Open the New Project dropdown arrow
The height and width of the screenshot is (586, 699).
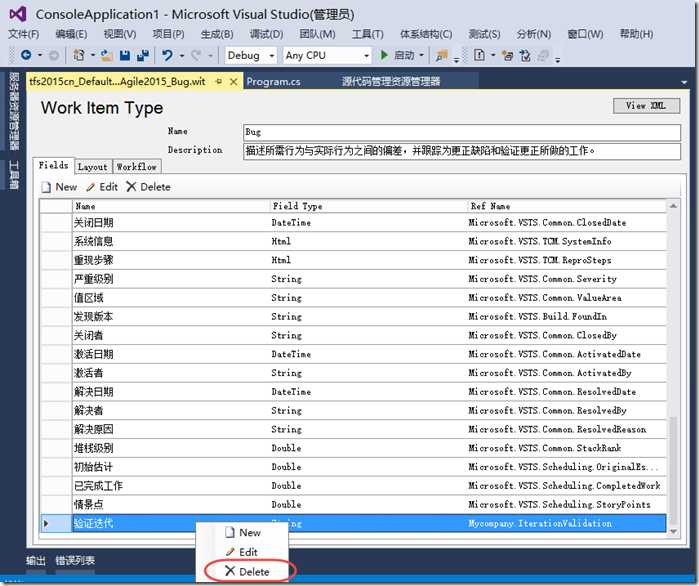pyautogui.click(x=93, y=55)
